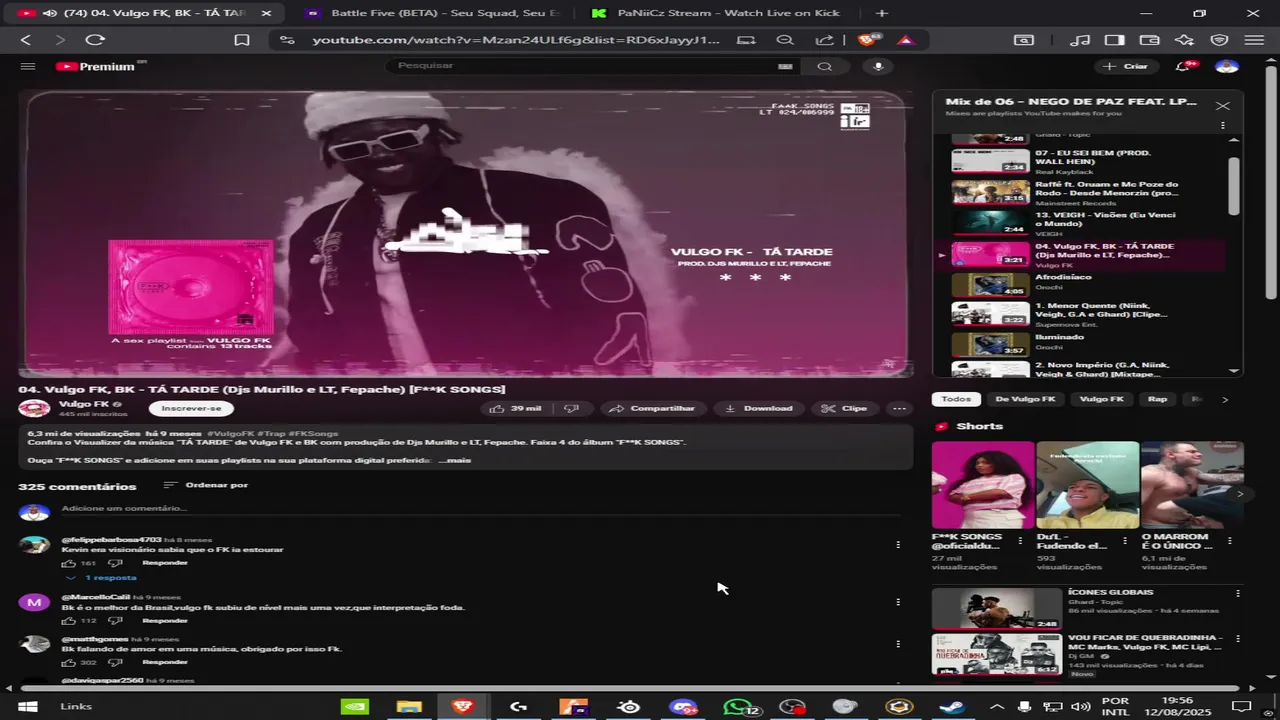Expand the description with ...mais

[x=455, y=460]
